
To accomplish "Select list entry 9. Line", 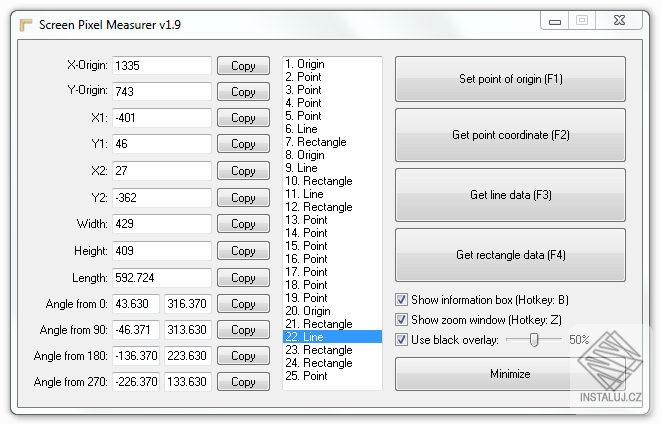I will pyautogui.click(x=332, y=168).
